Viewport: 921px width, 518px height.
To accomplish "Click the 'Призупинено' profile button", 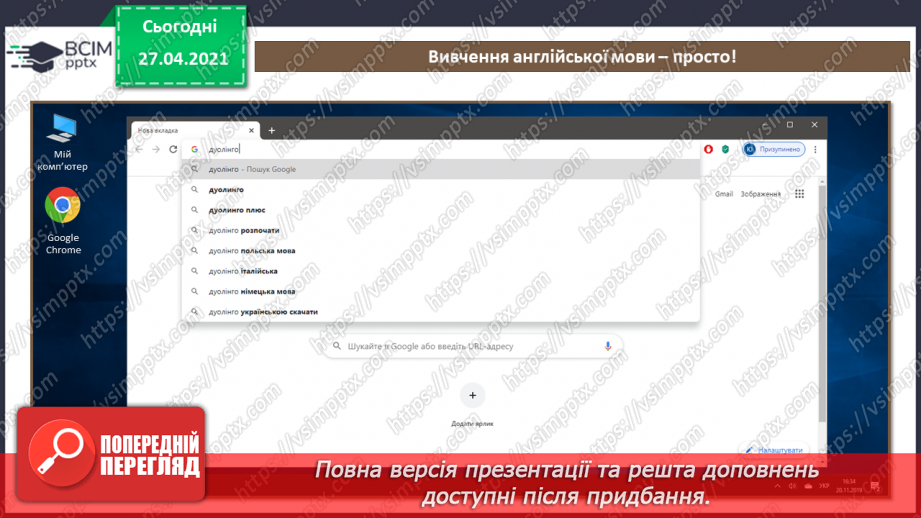I will (774, 149).
